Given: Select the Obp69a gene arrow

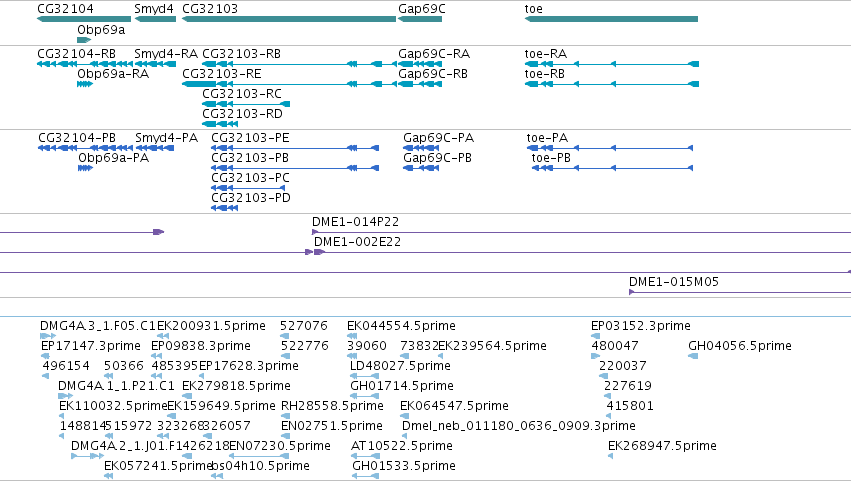Looking at the screenshot, I should [x=84, y=40].
